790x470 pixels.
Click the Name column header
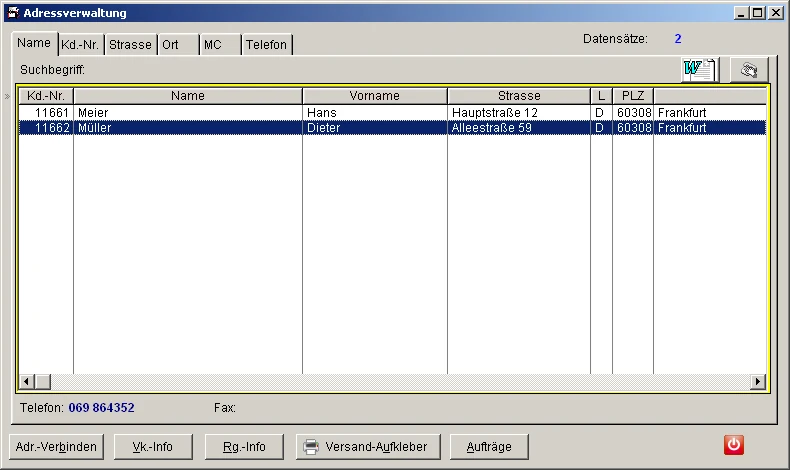coord(188,96)
